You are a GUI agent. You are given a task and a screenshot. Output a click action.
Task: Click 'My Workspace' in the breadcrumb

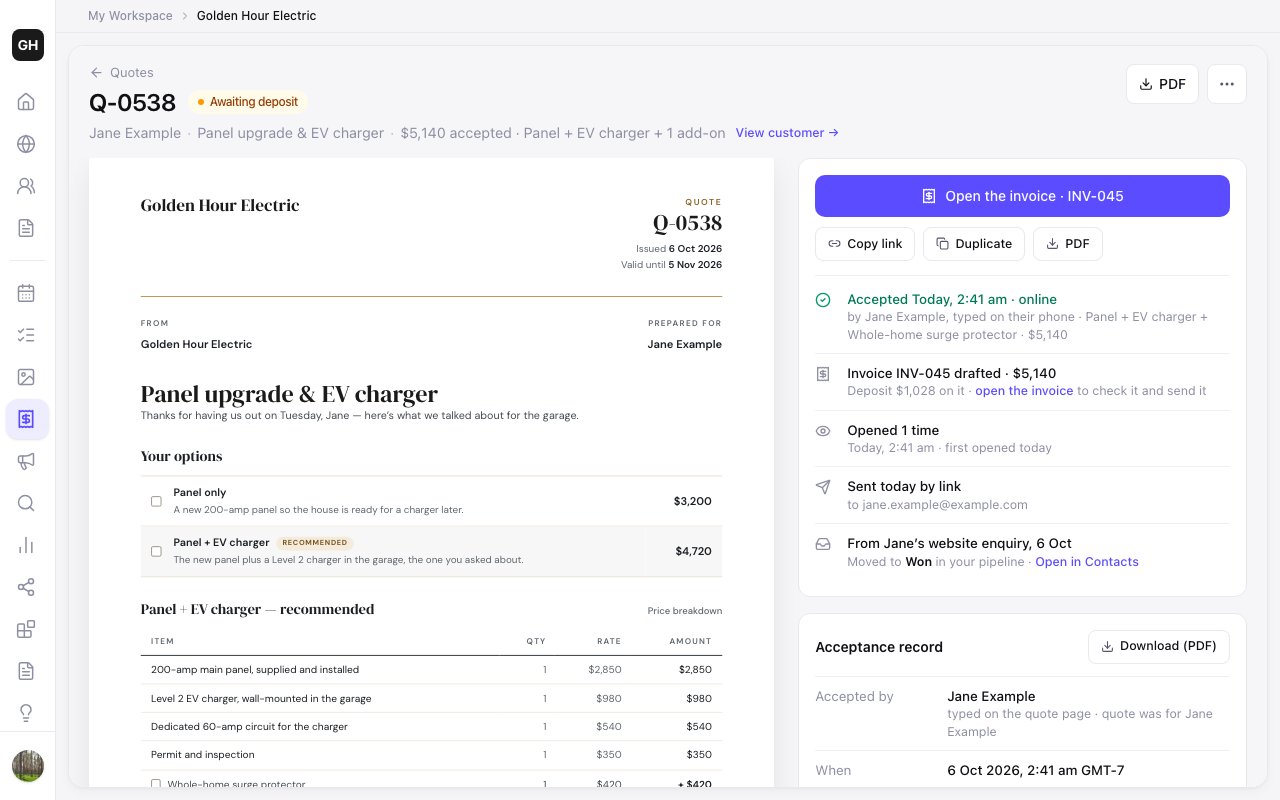130,16
